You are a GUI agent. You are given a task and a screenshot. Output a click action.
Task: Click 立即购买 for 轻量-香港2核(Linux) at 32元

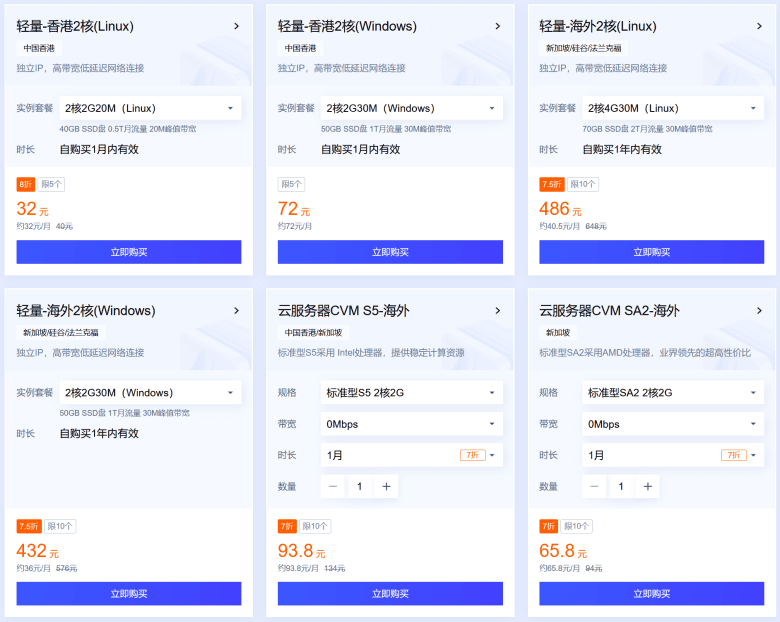tap(129, 252)
